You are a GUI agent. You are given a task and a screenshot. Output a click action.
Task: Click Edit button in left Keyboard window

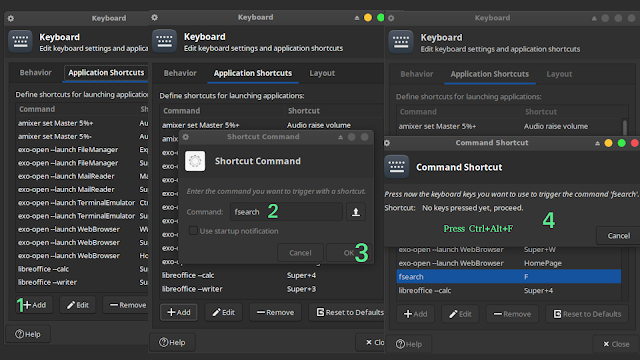(x=78, y=305)
